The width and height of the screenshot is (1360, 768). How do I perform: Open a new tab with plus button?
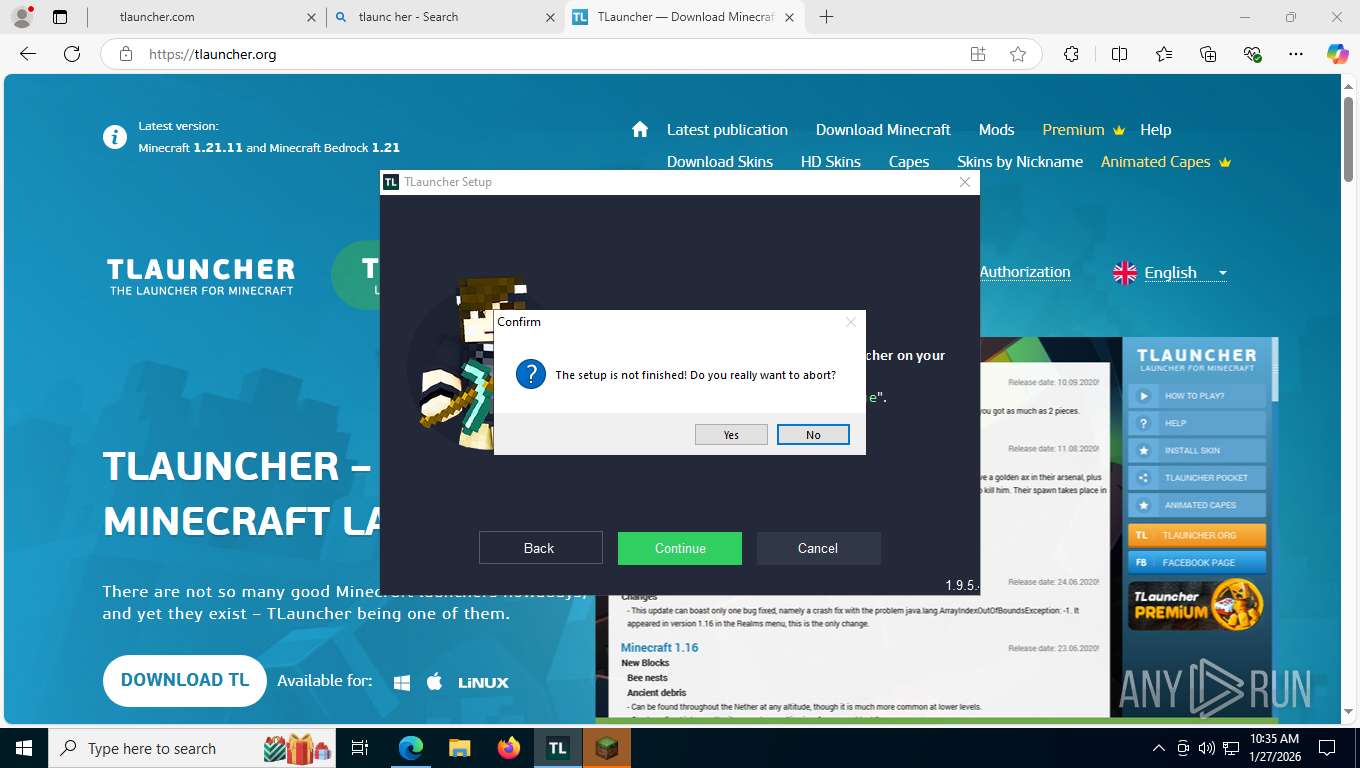pyautogui.click(x=826, y=17)
